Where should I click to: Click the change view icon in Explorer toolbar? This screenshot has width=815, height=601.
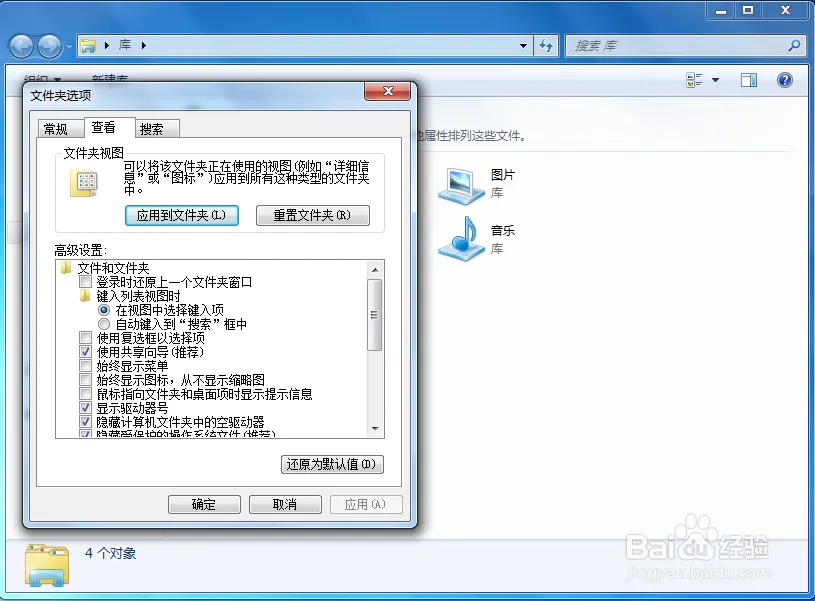coord(694,80)
